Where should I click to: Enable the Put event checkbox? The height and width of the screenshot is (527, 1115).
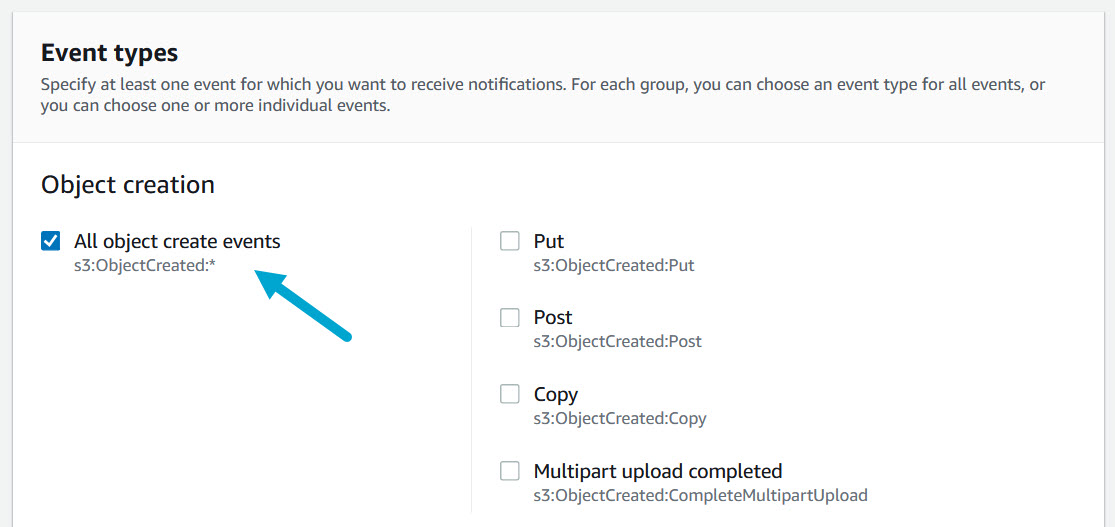[x=510, y=241]
